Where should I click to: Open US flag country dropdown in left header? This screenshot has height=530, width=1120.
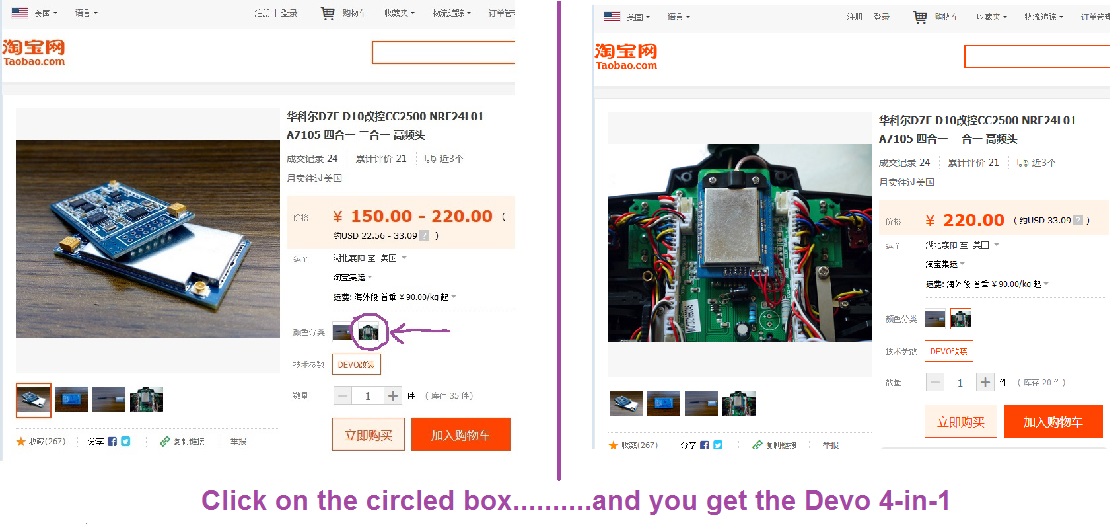[x=34, y=13]
